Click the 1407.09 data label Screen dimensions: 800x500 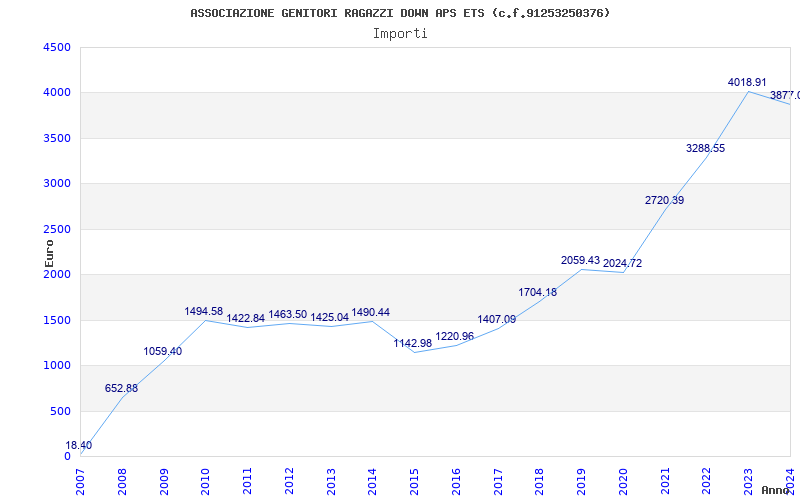tap(496, 320)
